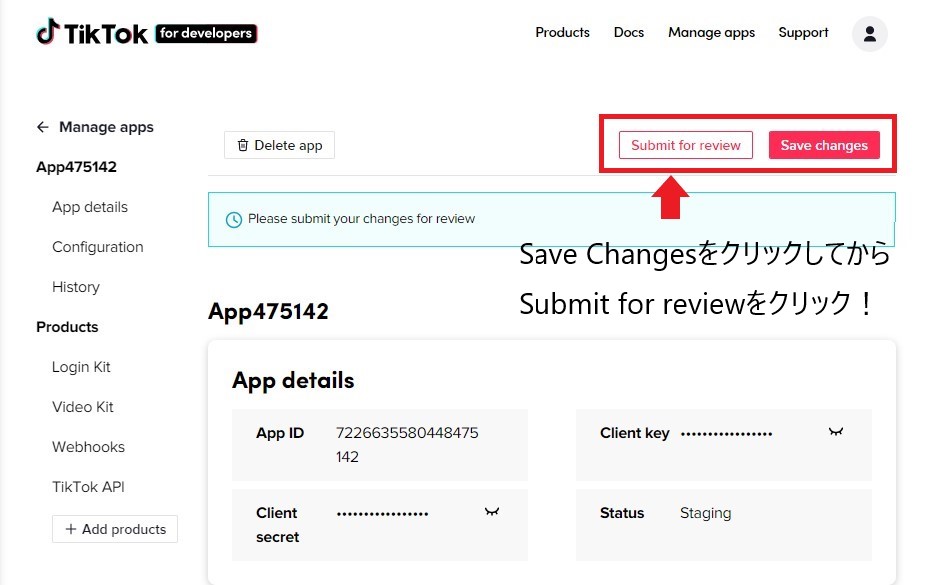
Task: Select App details in the sidebar
Action: [x=90, y=207]
